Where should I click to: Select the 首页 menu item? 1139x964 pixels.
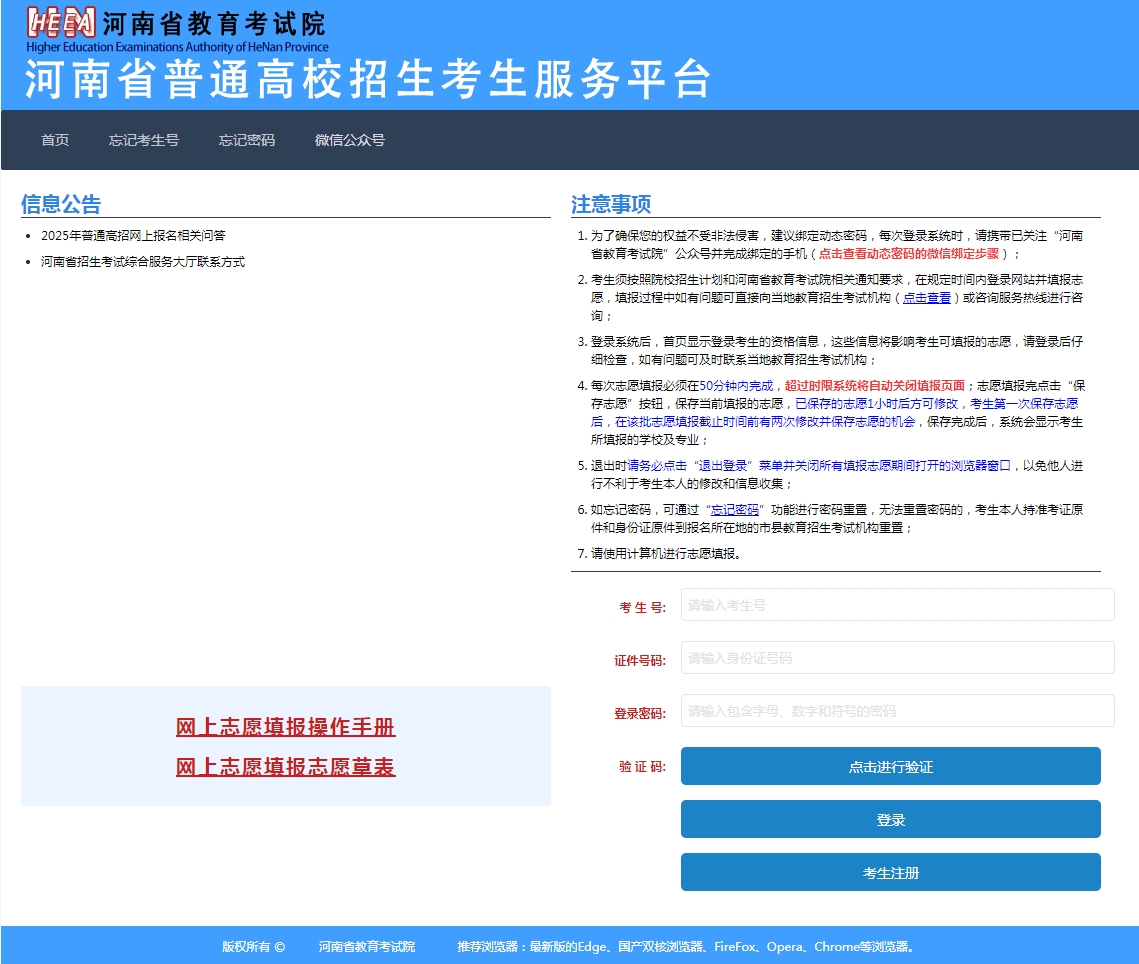point(53,140)
